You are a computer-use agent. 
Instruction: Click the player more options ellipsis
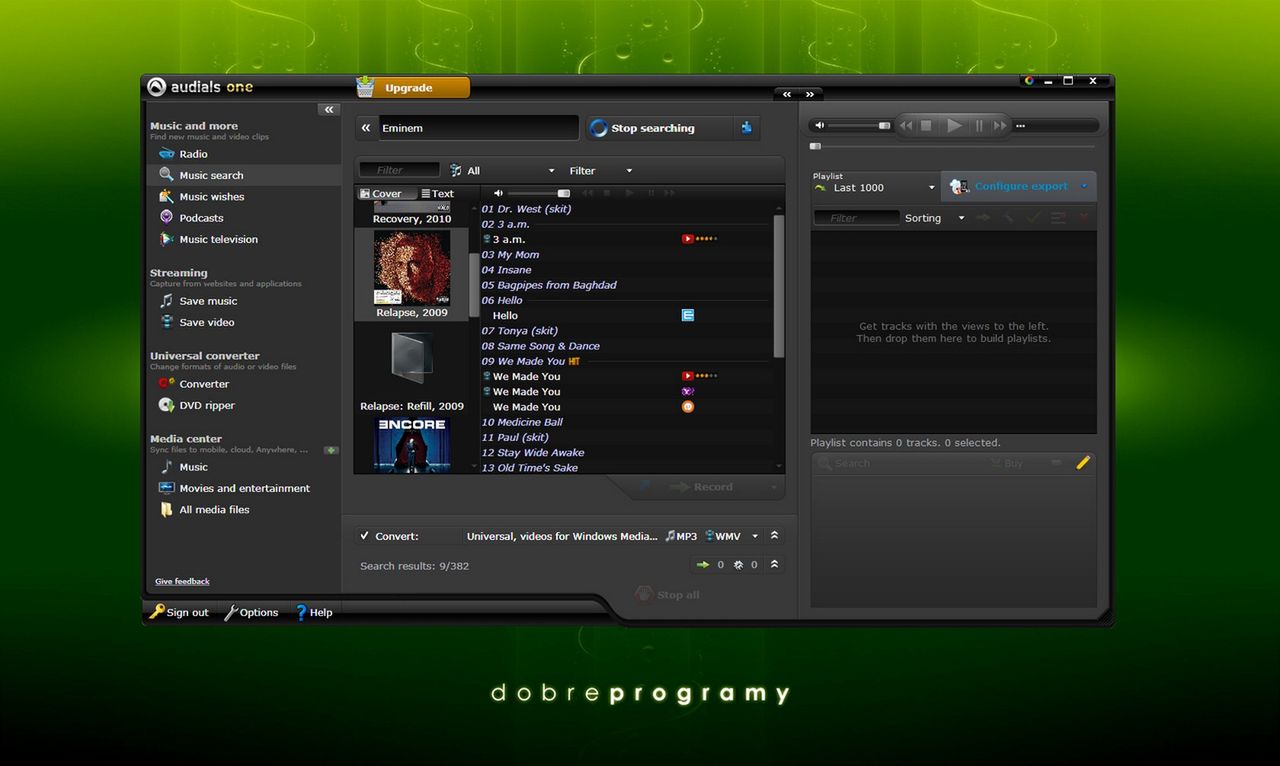[x=1020, y=126]
